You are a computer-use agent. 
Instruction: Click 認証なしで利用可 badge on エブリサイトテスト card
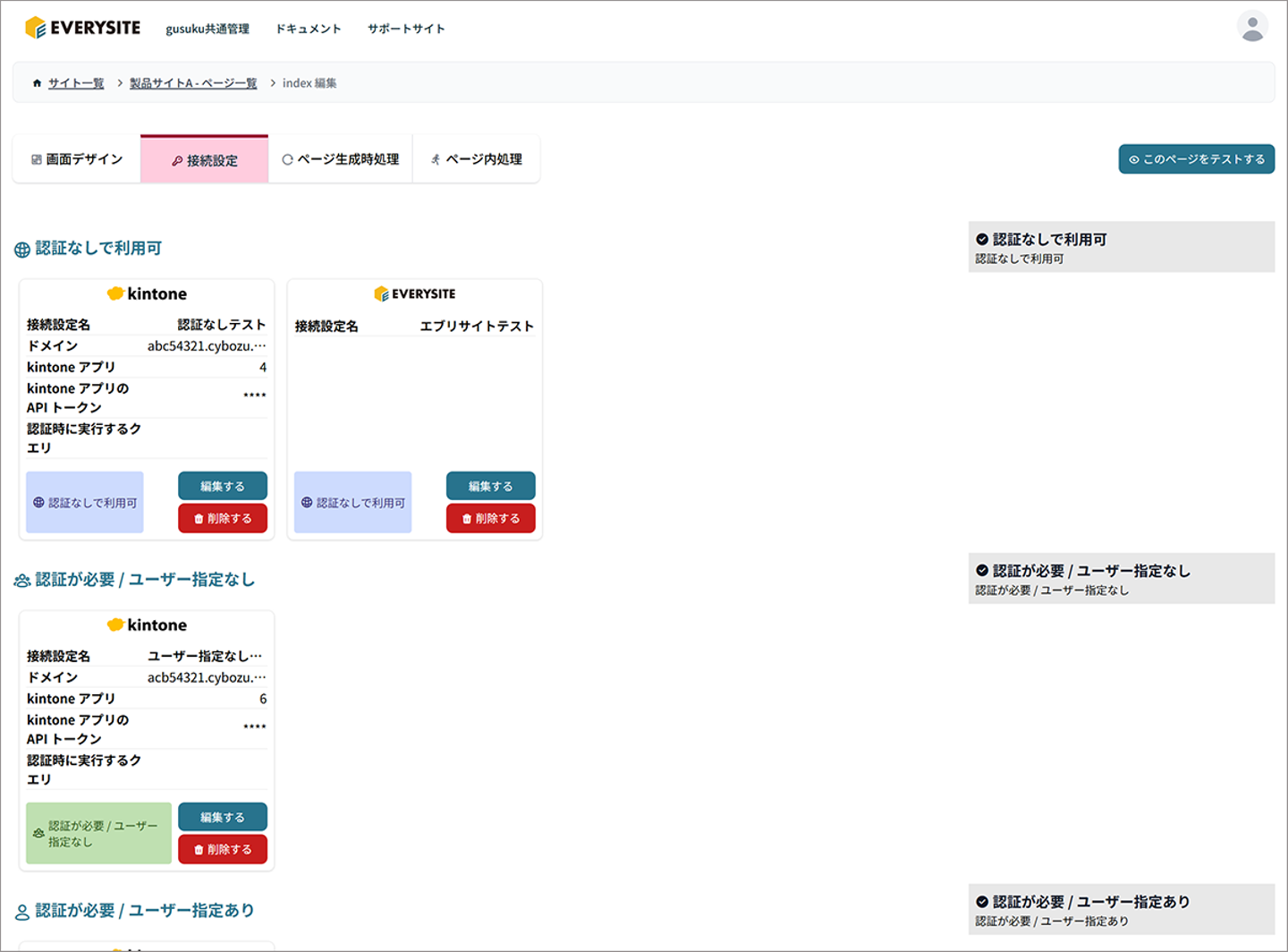point(353,502)
